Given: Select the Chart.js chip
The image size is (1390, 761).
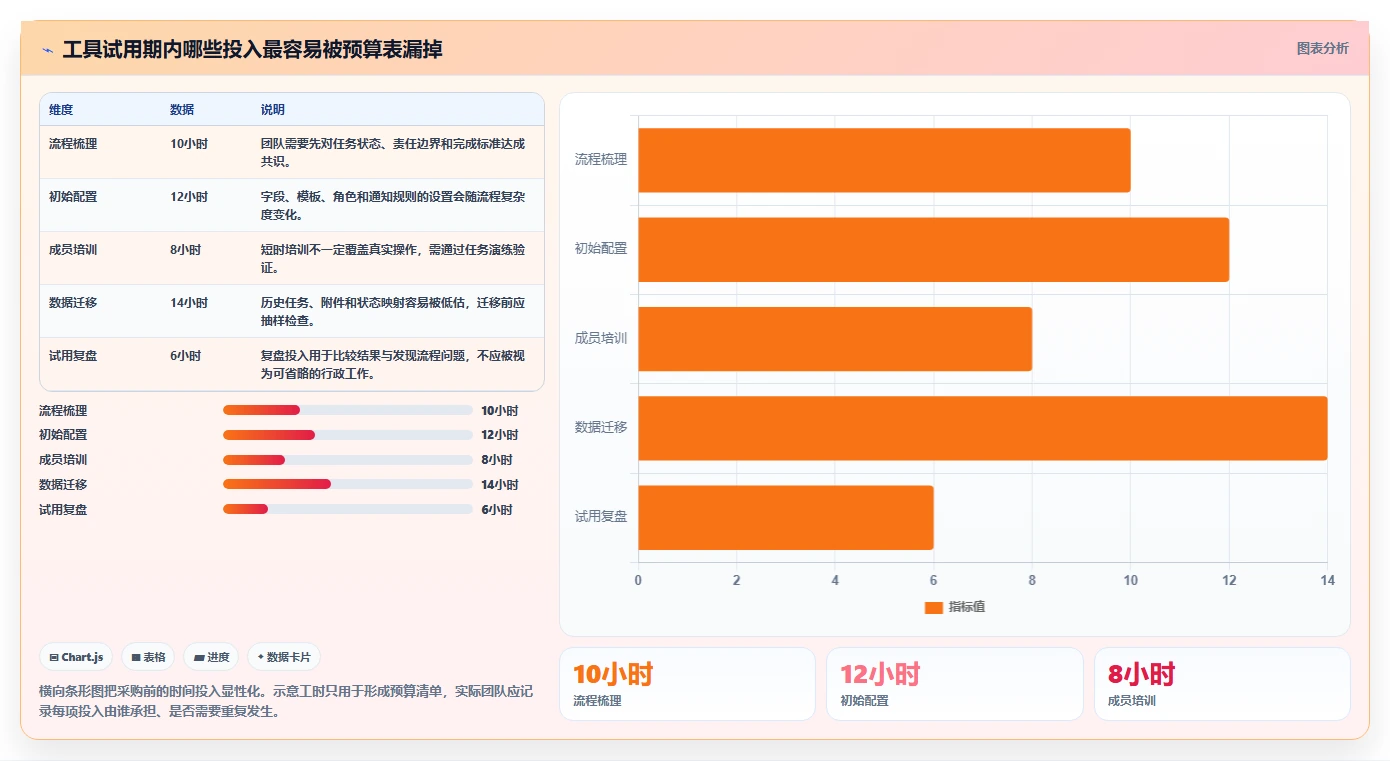Looking at the screenshot, I should pyautogui.click(x=76, y=657).
